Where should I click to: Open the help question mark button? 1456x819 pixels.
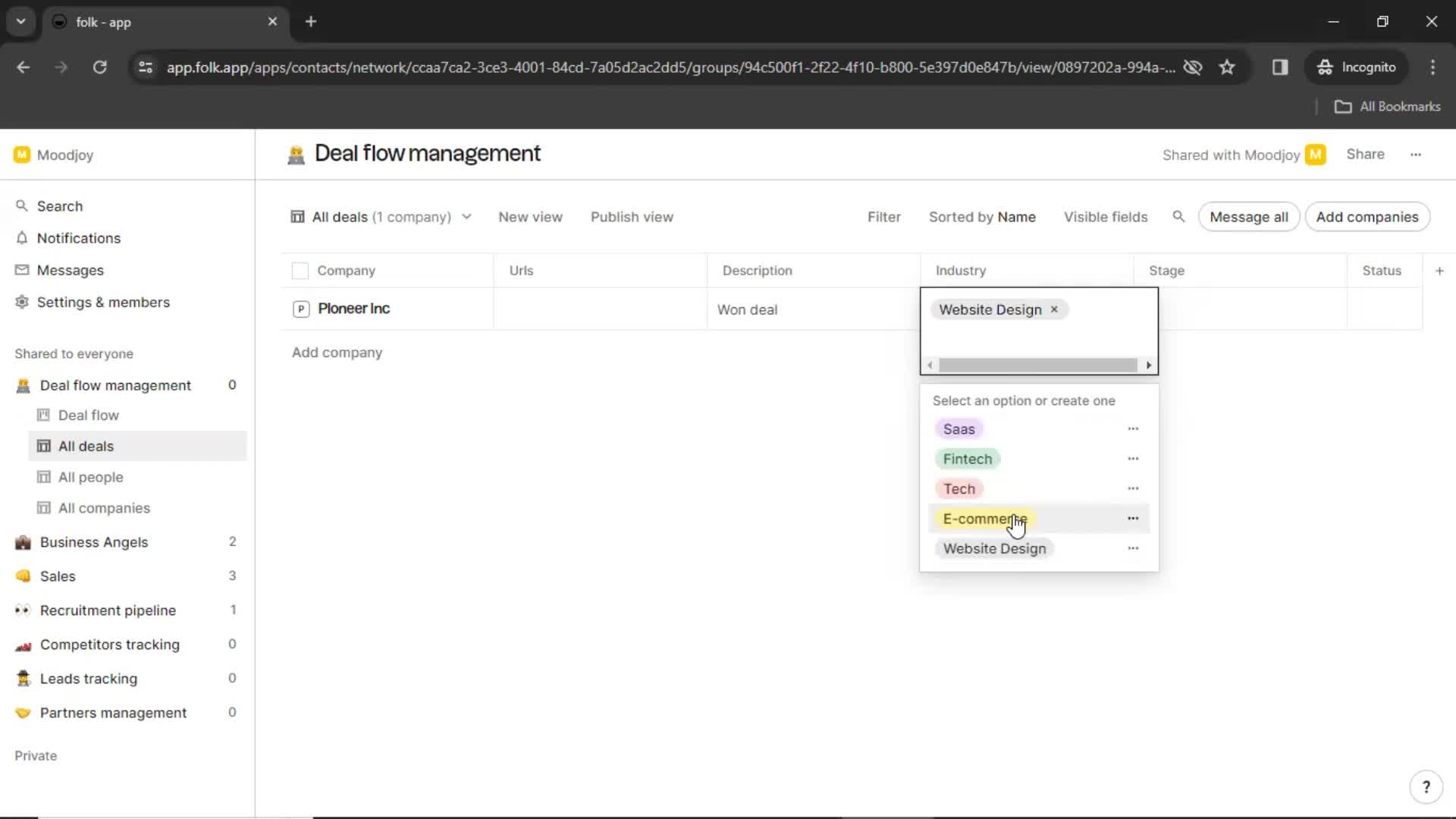[x=1426, y=787]
